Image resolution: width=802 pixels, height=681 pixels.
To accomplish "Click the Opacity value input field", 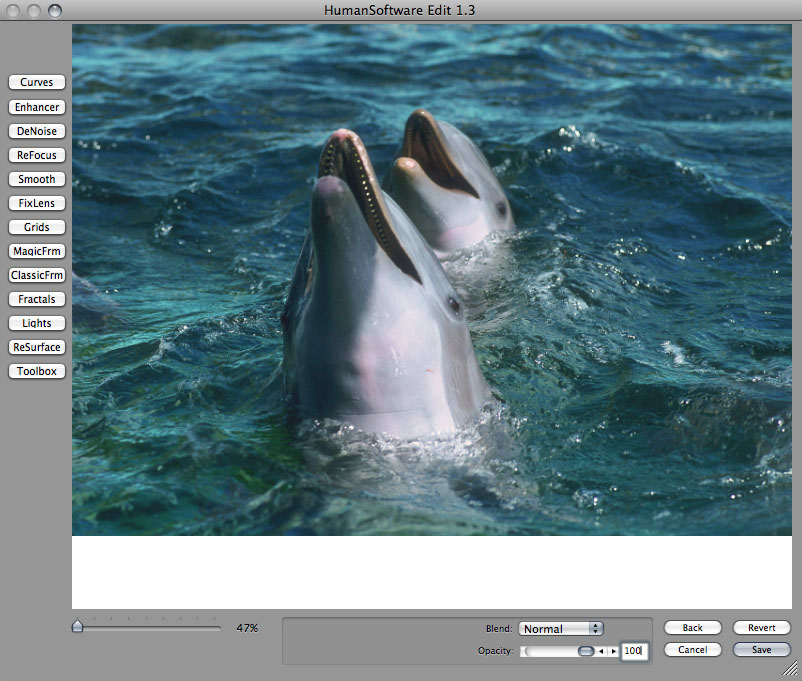I will 632,651.
